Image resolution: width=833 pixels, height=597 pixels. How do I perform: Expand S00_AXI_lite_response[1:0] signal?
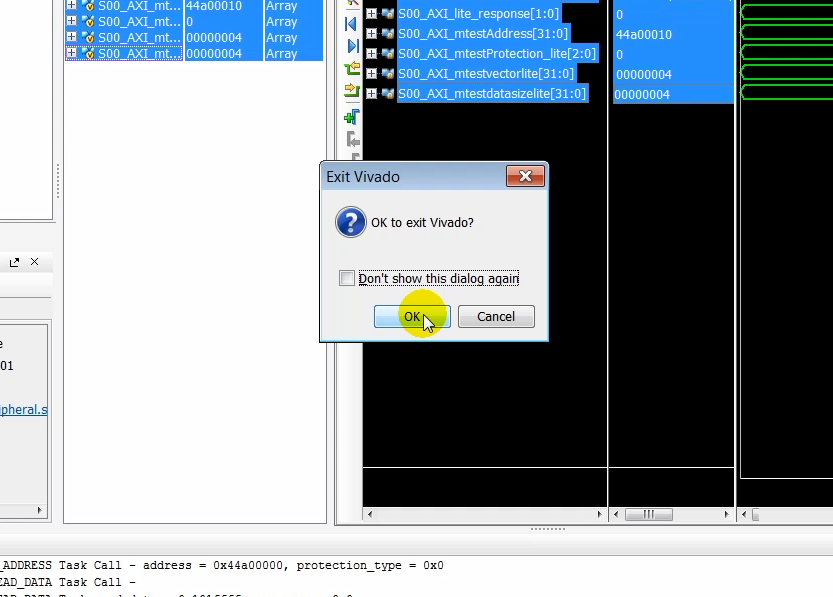click(x=371, y=14)
